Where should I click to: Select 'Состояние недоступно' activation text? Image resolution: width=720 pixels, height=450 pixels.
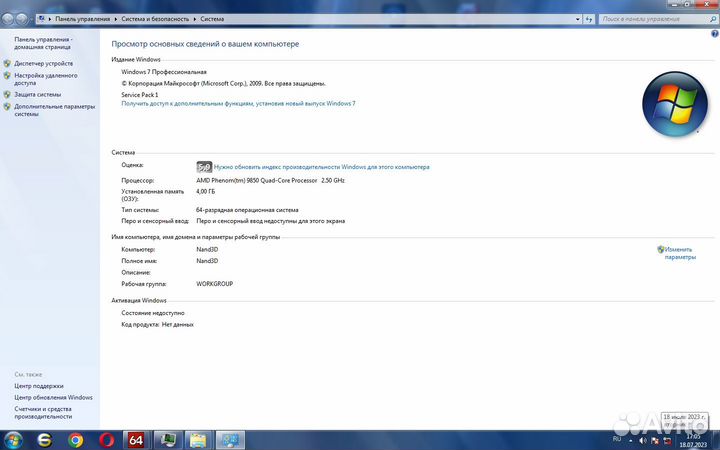coord(153,313)
